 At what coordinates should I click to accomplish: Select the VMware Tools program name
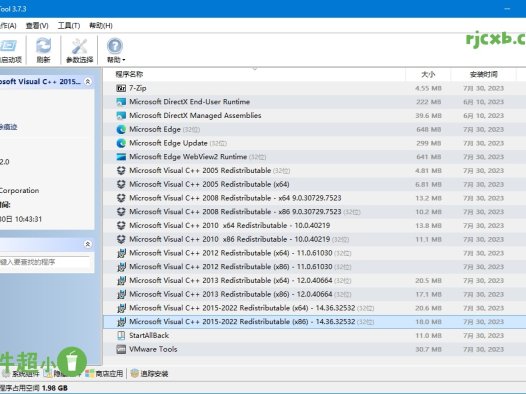(x=153, y=349)
